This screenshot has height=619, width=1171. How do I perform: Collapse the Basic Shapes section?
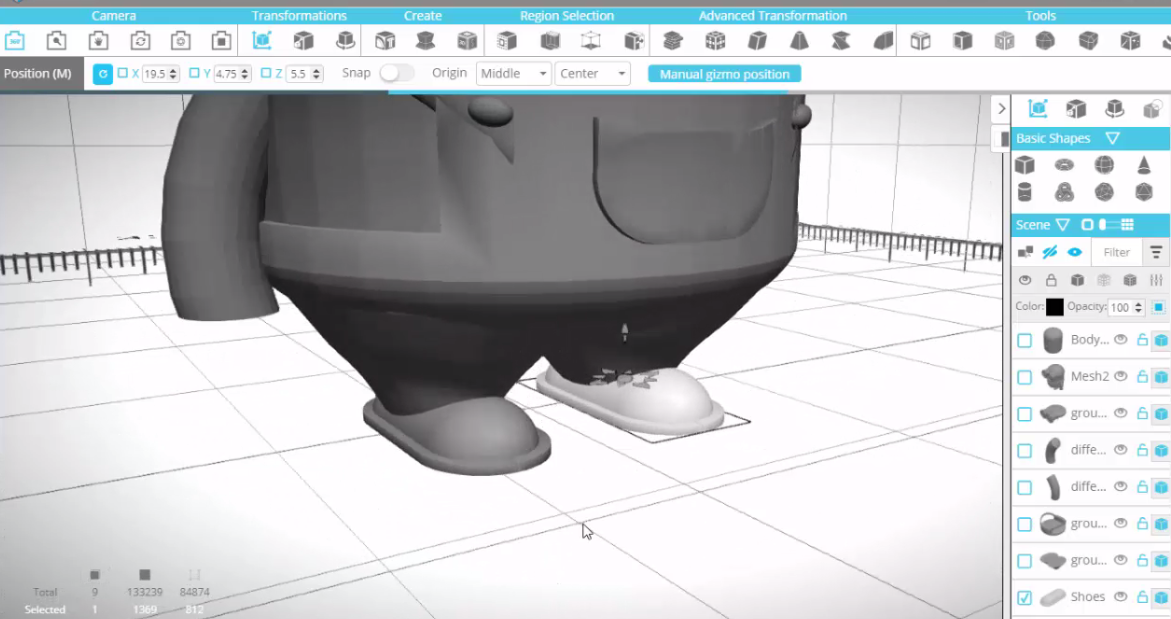click(1113, 138)
